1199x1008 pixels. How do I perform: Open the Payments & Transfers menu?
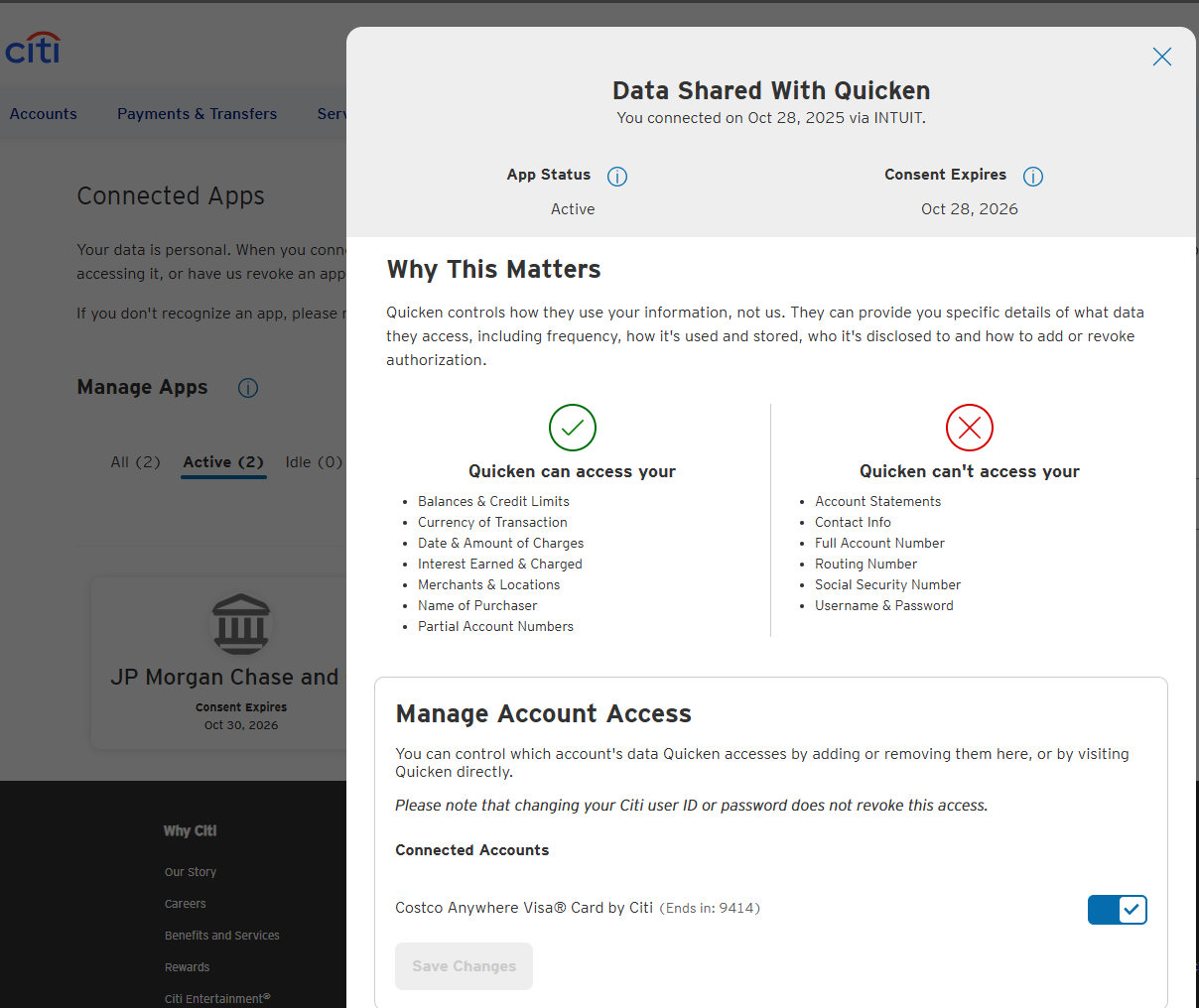pos(197,114)
